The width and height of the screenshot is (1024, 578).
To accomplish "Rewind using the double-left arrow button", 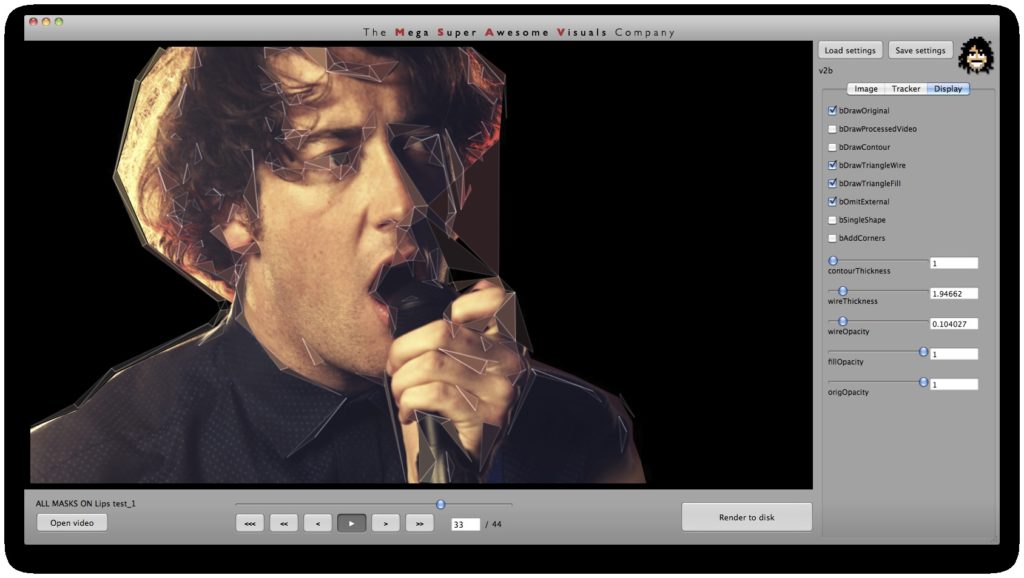I will pos(283,523).
